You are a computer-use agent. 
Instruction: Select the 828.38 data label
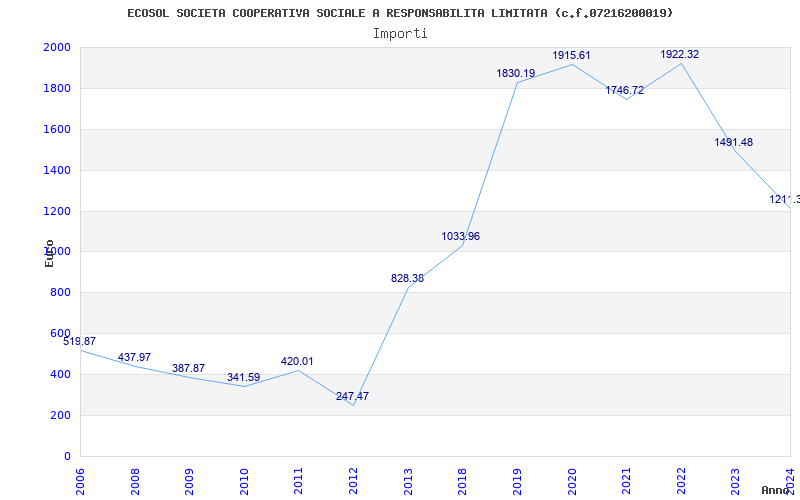[x=407, y=279]
